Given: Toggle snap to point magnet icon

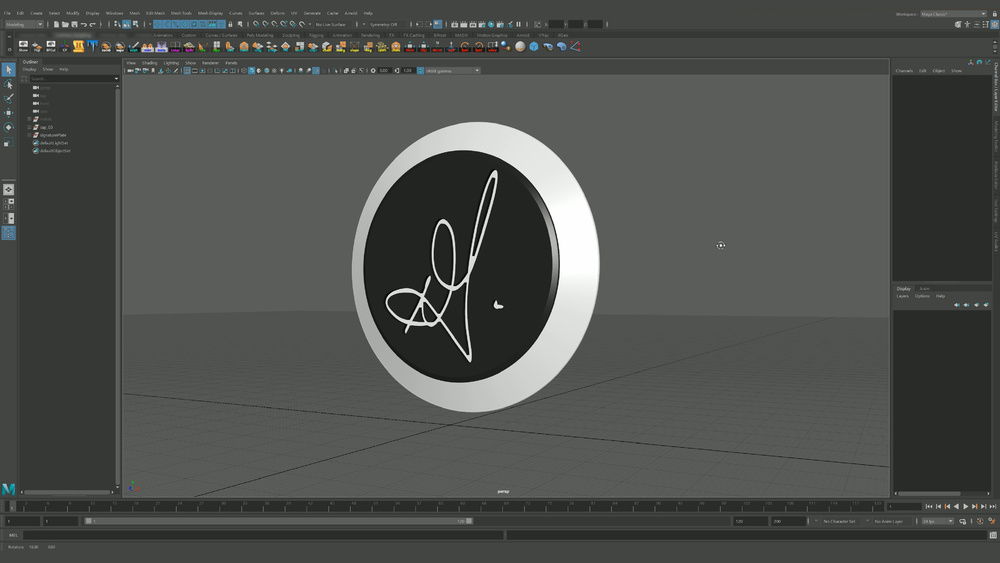Looking at the screenshot, I should coord(275,24).
